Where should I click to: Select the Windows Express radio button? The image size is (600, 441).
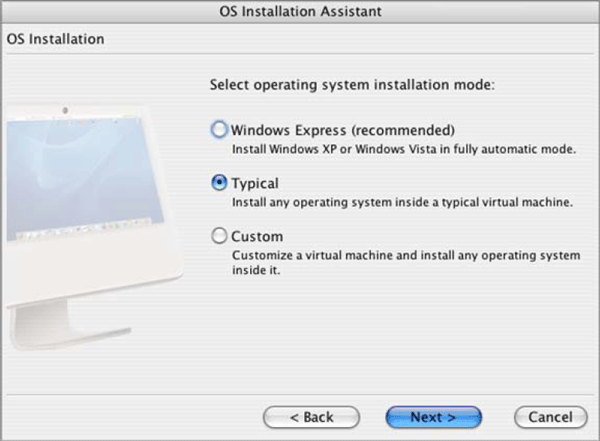coord(219,130)
